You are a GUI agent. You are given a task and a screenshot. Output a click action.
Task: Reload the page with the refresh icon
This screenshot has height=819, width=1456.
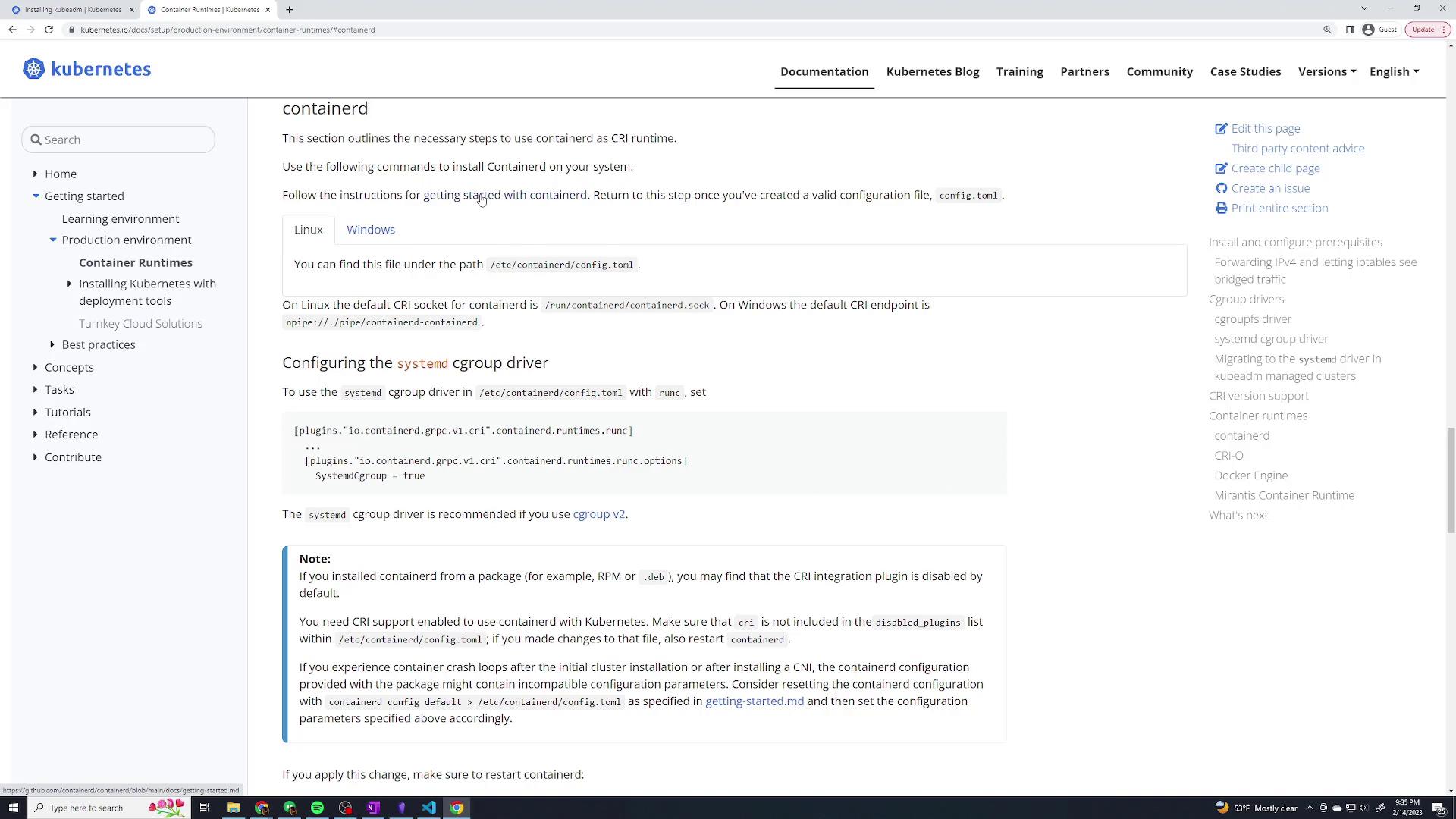pyautogui.click(x=49, y=30)
